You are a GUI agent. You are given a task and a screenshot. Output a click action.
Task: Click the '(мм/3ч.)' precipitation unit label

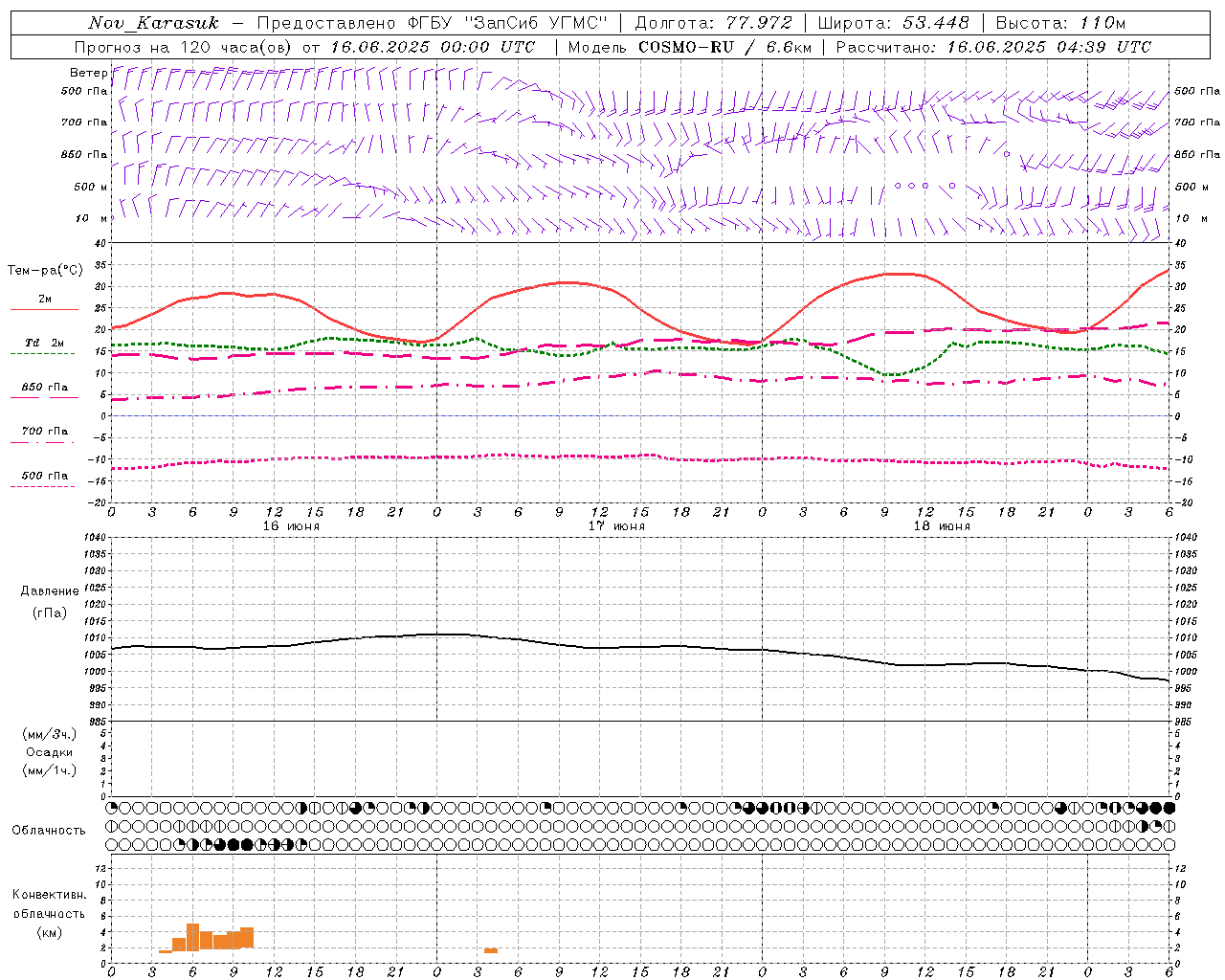pos(50,735)
